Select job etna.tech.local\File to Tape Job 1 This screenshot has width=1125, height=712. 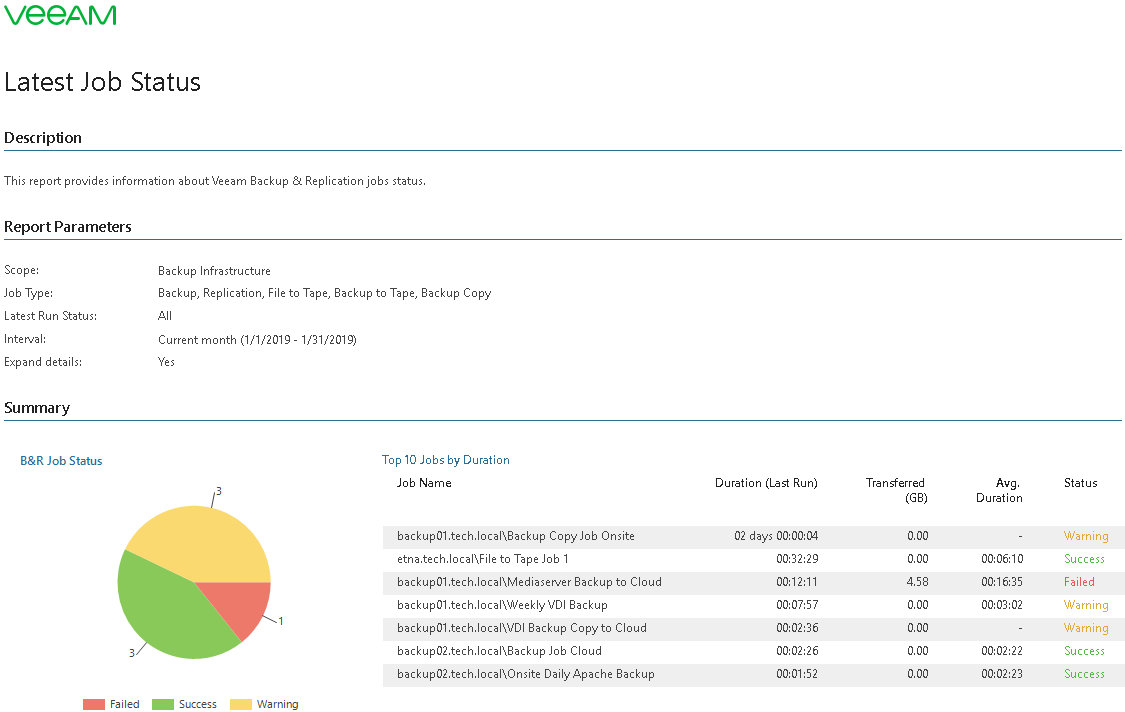(483, 559)
